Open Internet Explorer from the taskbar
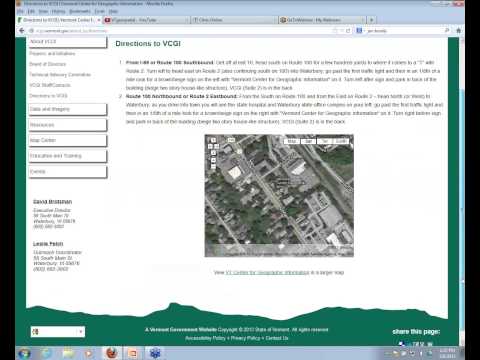480x360 pixels. point(46,353)
